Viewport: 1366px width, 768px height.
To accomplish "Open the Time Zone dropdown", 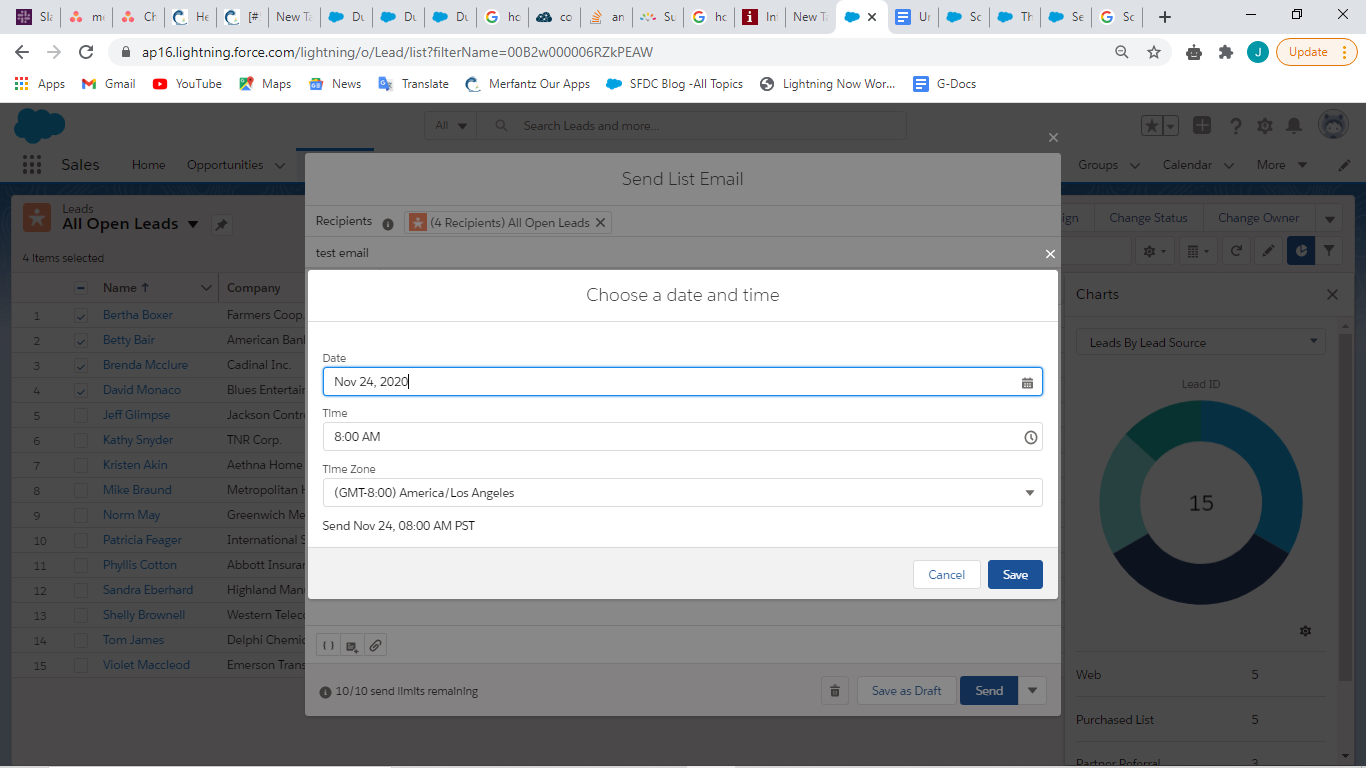I will (x=682, y=493).
